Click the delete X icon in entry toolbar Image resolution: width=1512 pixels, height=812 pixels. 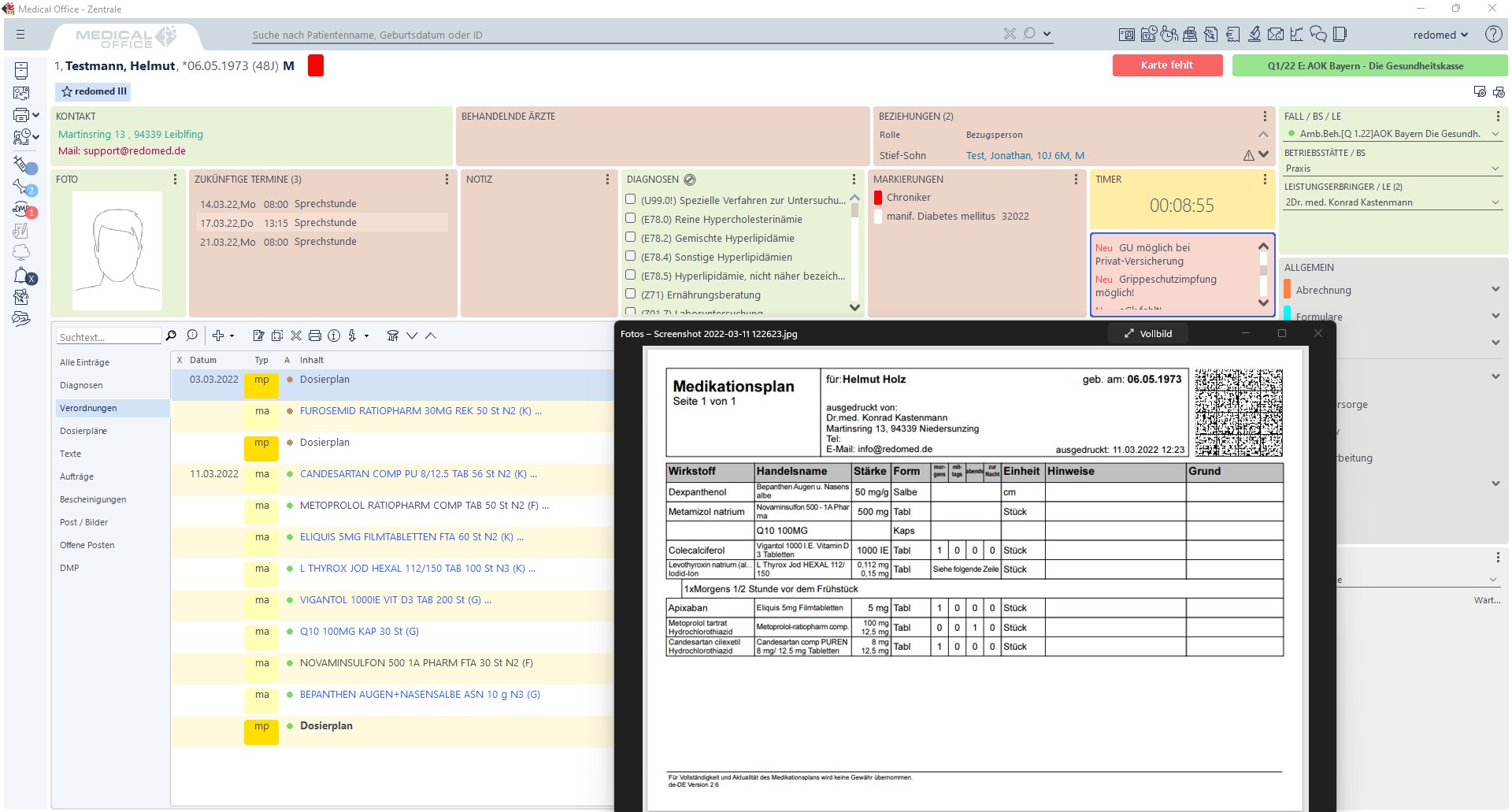[x=296, y=336]
